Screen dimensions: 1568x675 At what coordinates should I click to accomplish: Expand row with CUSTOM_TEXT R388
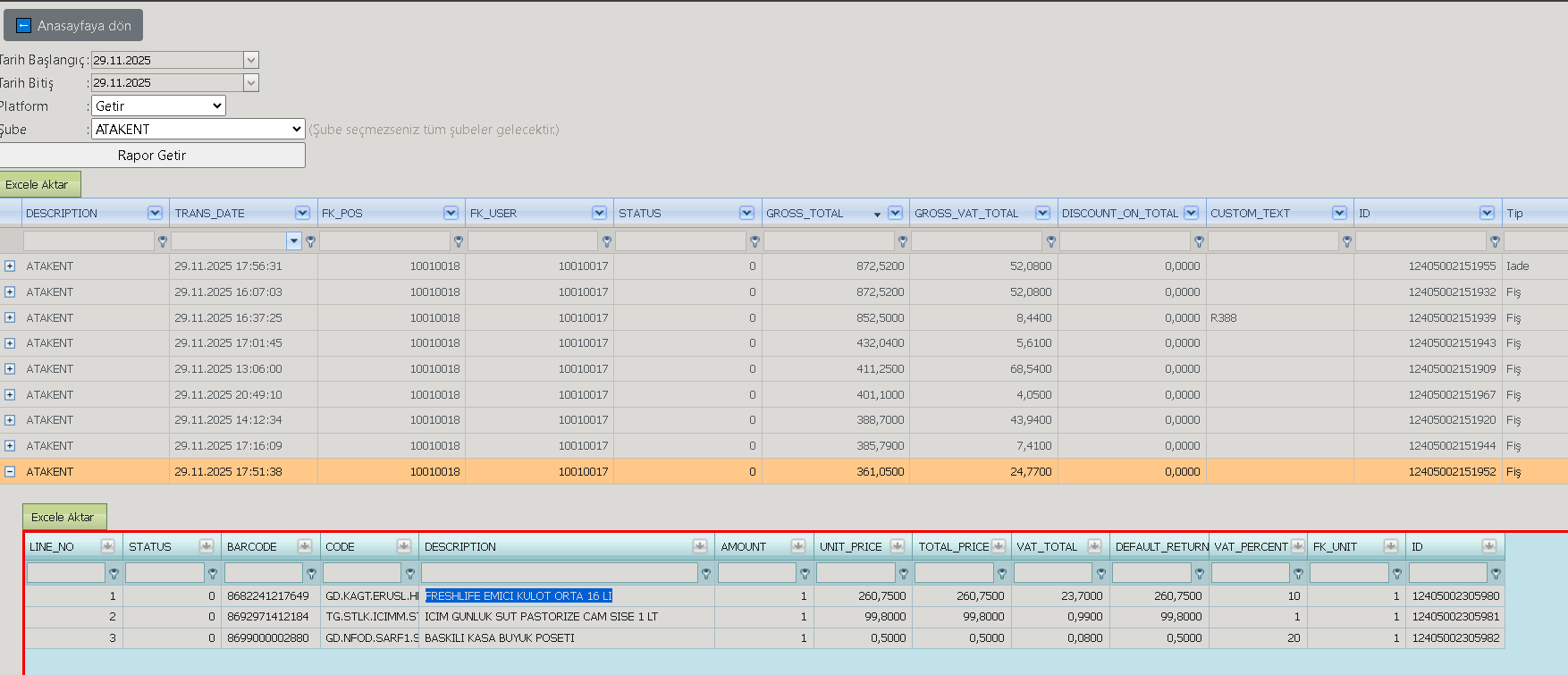coord(10,317)
